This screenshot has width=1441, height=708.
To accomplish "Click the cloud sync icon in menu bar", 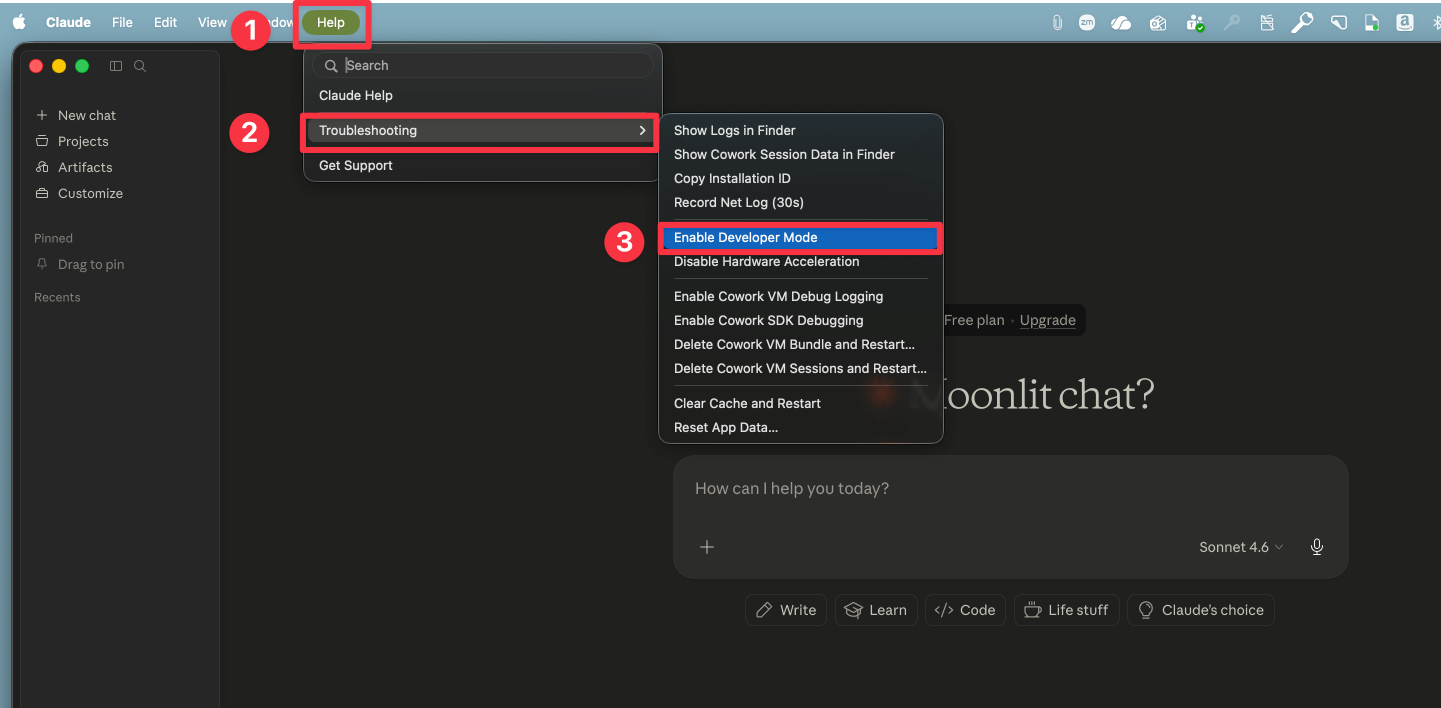I will [1121, 22].
